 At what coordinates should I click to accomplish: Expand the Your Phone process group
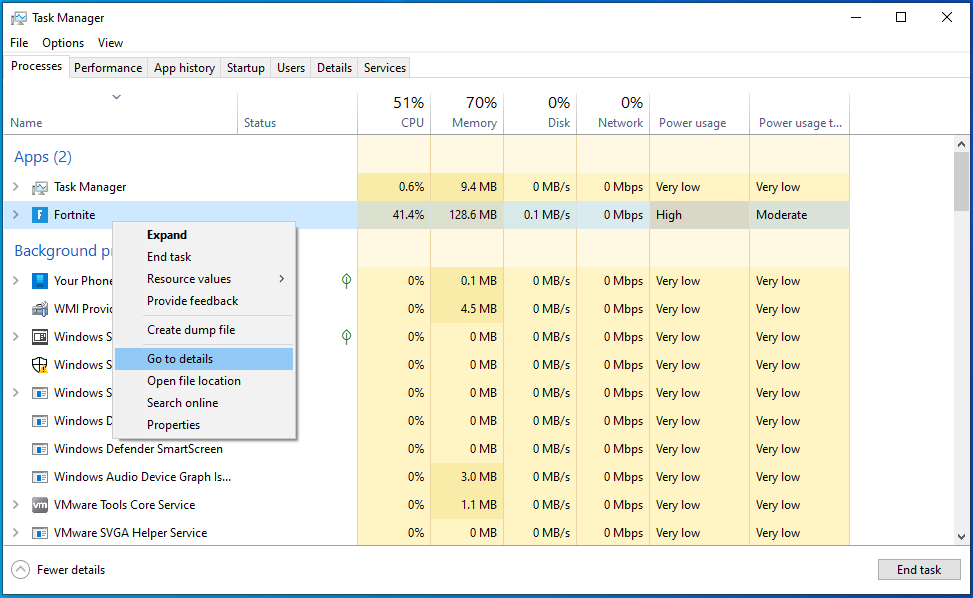coord(16,280)
